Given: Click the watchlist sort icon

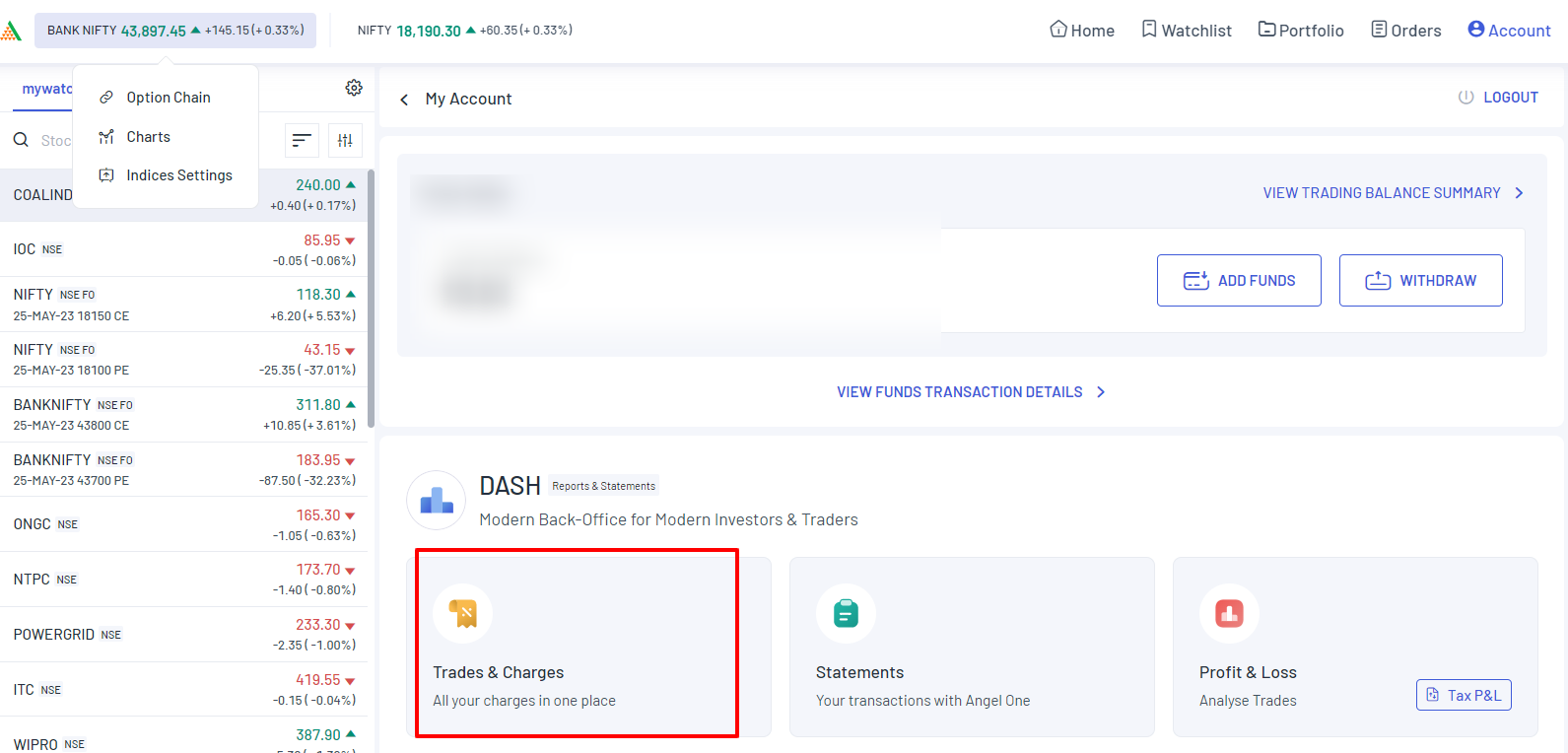Looking at the screenshot, I should [x=302, y=140].
